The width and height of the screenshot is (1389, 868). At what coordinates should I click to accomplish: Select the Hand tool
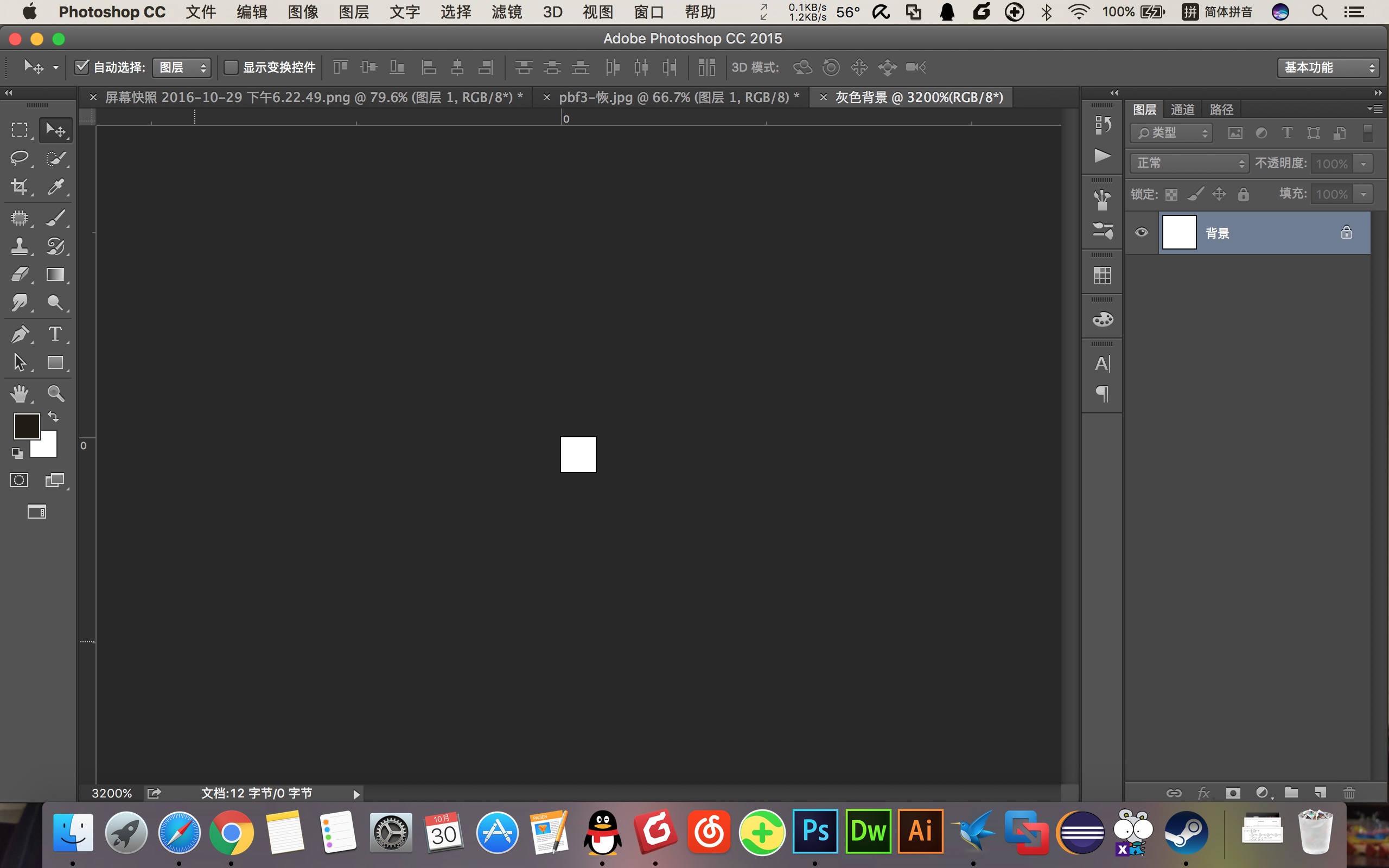[20, 394]
